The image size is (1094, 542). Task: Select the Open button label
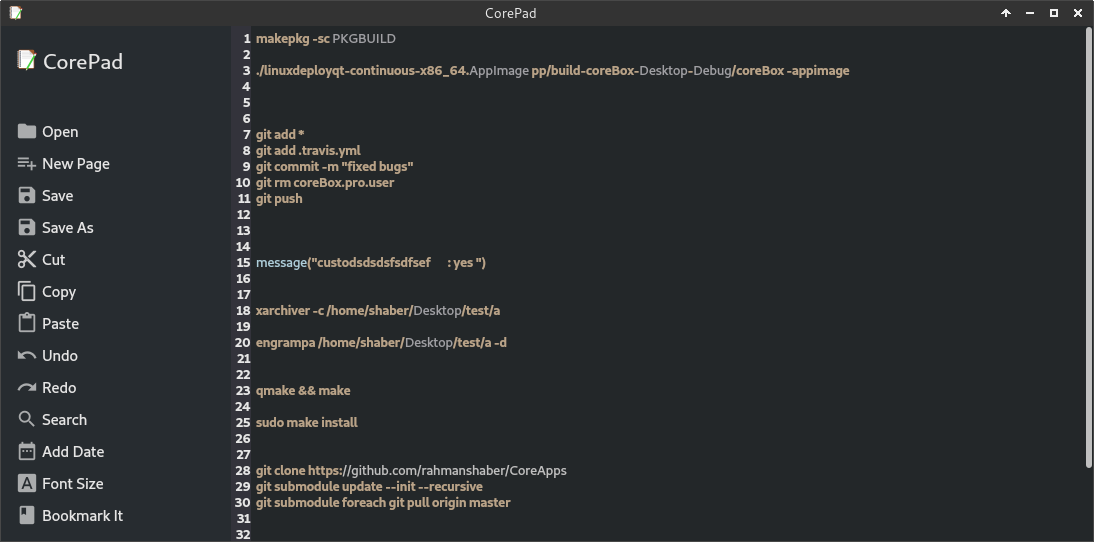tap(60, 132)
